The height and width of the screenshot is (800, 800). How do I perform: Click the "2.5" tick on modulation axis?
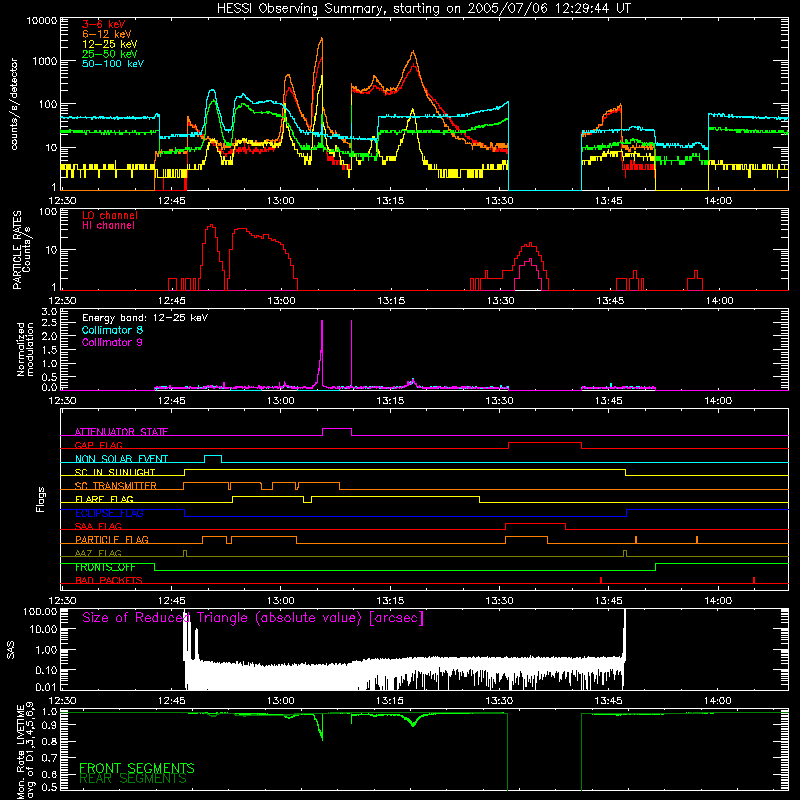tap(48, 323)
